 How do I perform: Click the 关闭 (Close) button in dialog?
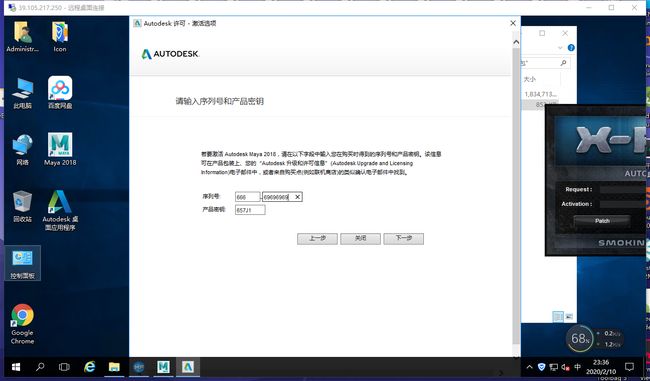click(360, 238)
